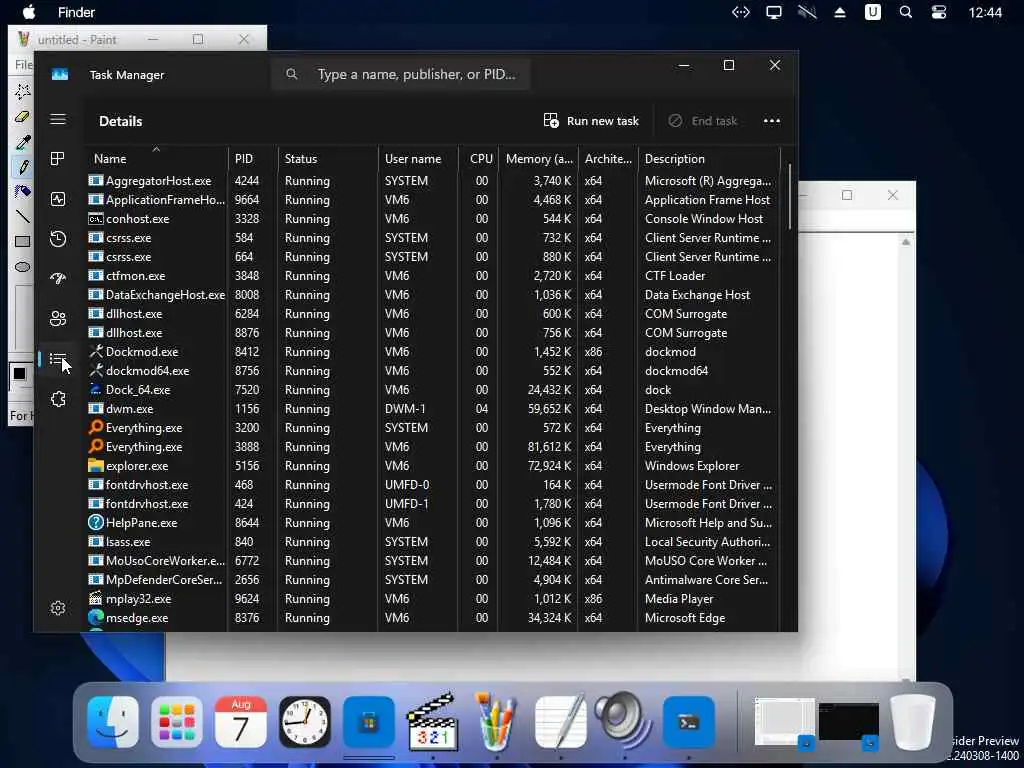
Task: Open the Microsoft Store icon in the dock
Action: coord(369,722)
